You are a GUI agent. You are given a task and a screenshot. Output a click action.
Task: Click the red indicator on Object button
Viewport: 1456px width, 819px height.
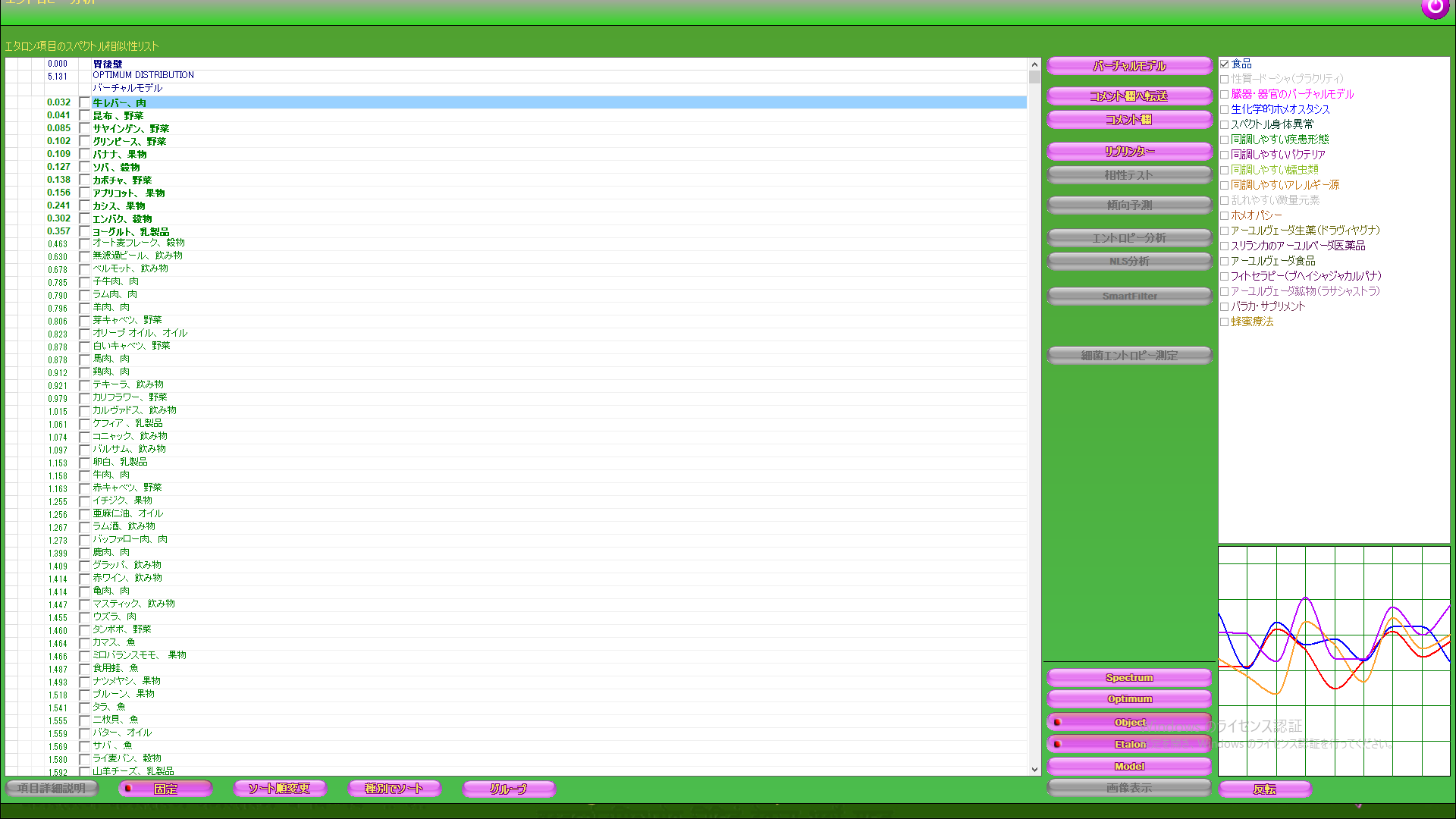(1057, 722)
